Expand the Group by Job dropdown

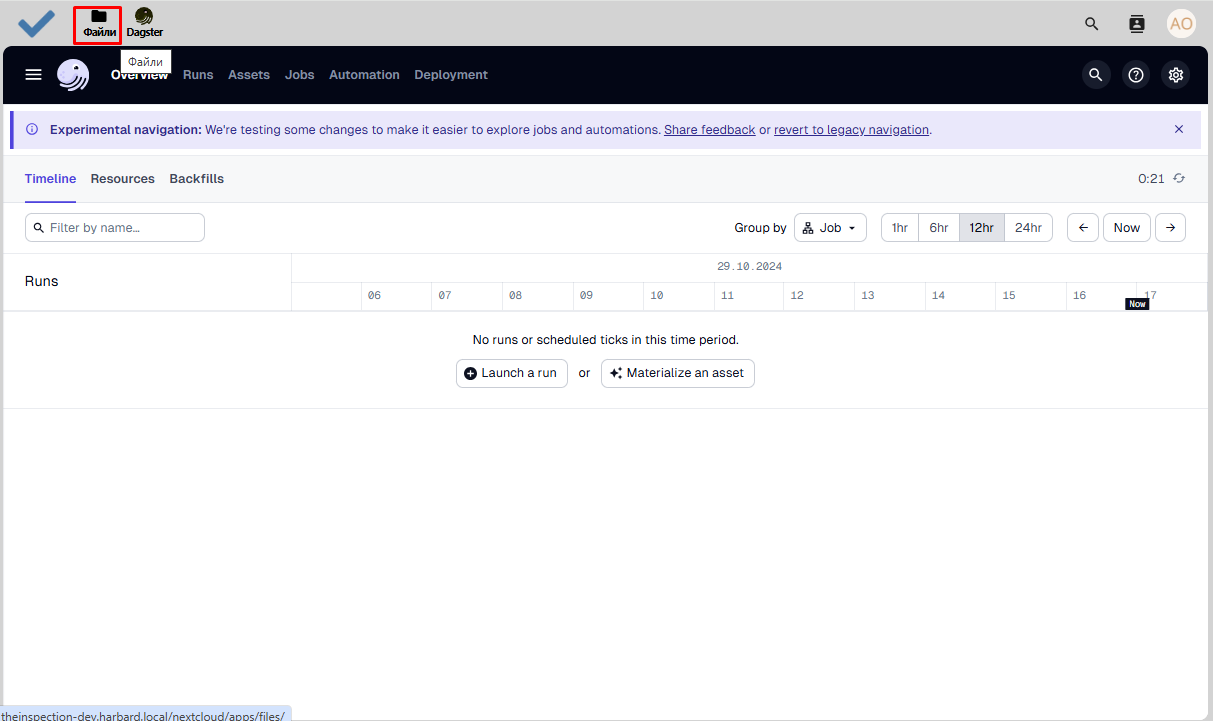point(830,228)
